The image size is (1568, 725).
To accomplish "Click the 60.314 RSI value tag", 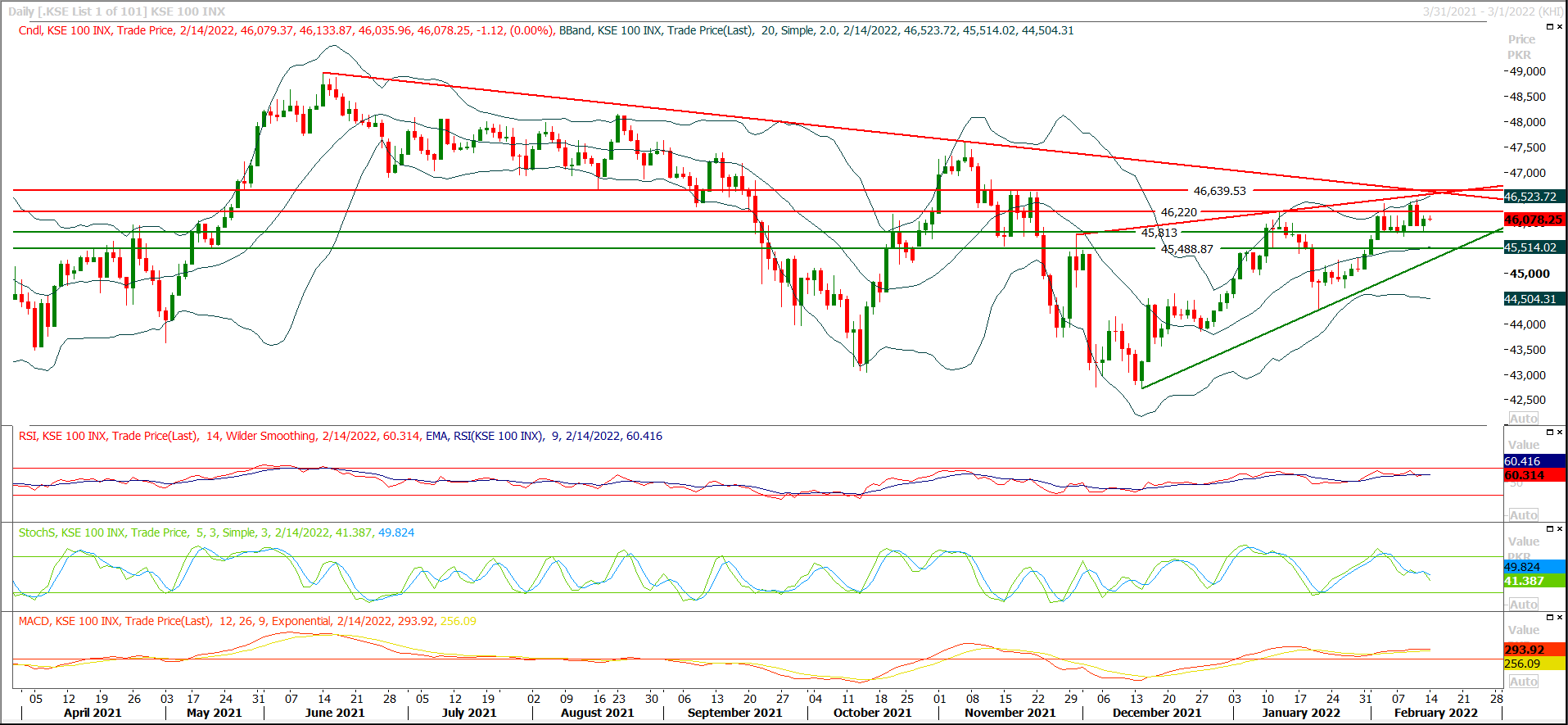I will pos(1534,475).
